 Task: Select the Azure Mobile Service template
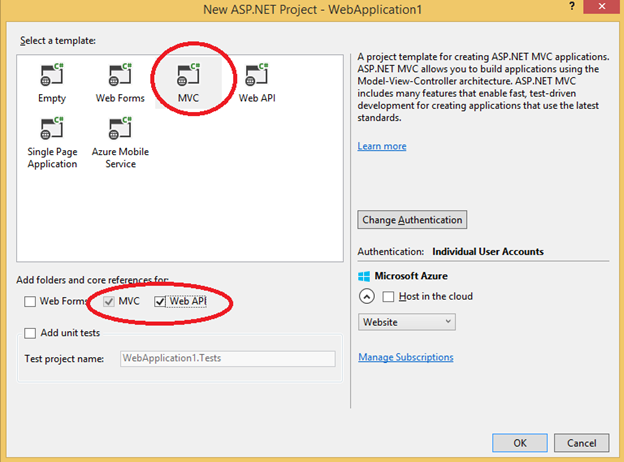(120, 142)
